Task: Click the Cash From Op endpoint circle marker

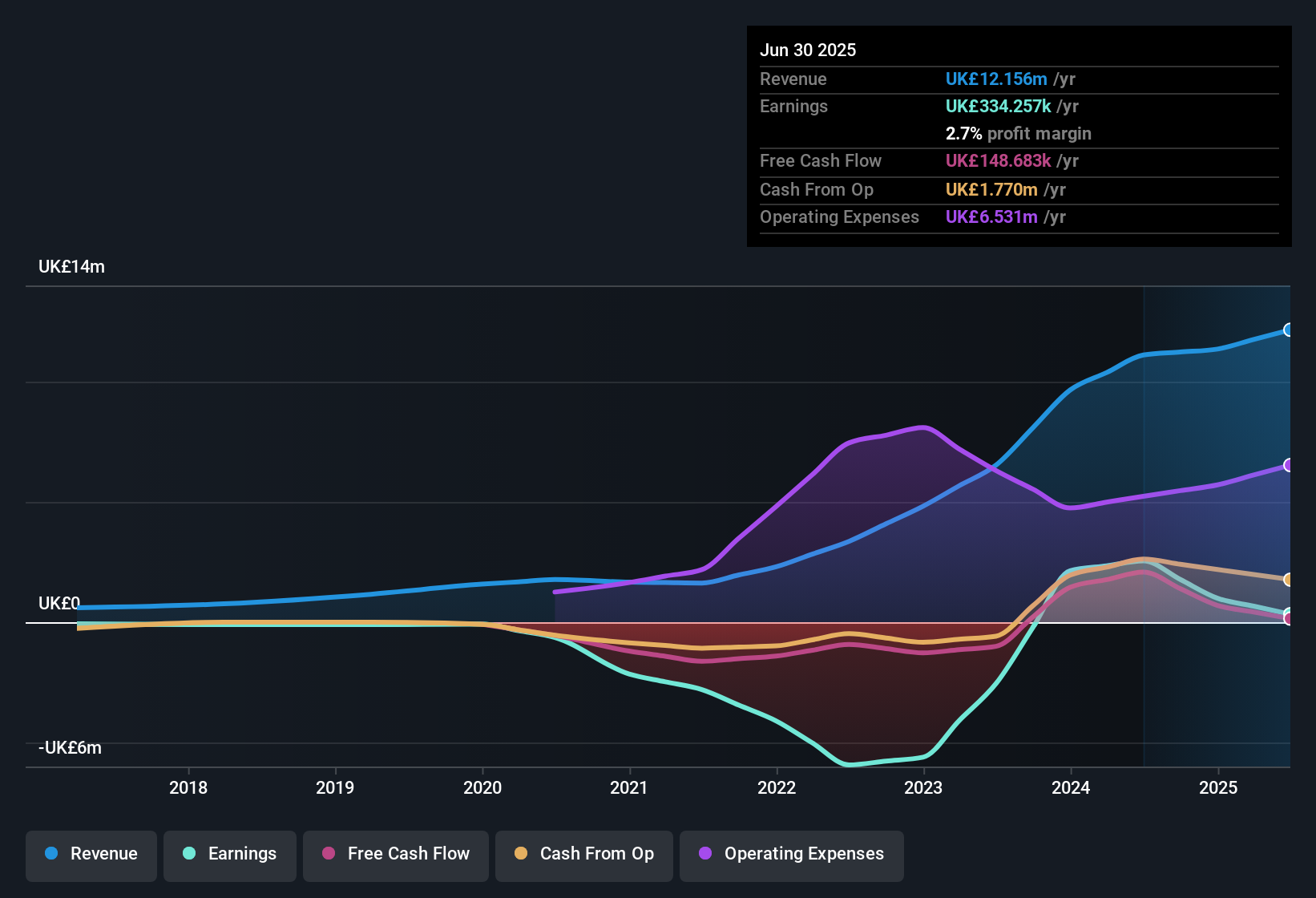Action: tap(1289, 580)
